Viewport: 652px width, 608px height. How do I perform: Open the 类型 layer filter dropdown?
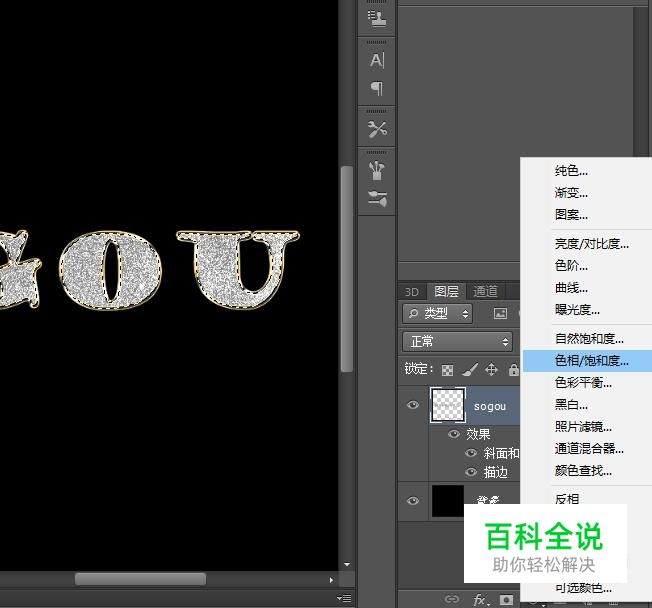pos(437,313)
